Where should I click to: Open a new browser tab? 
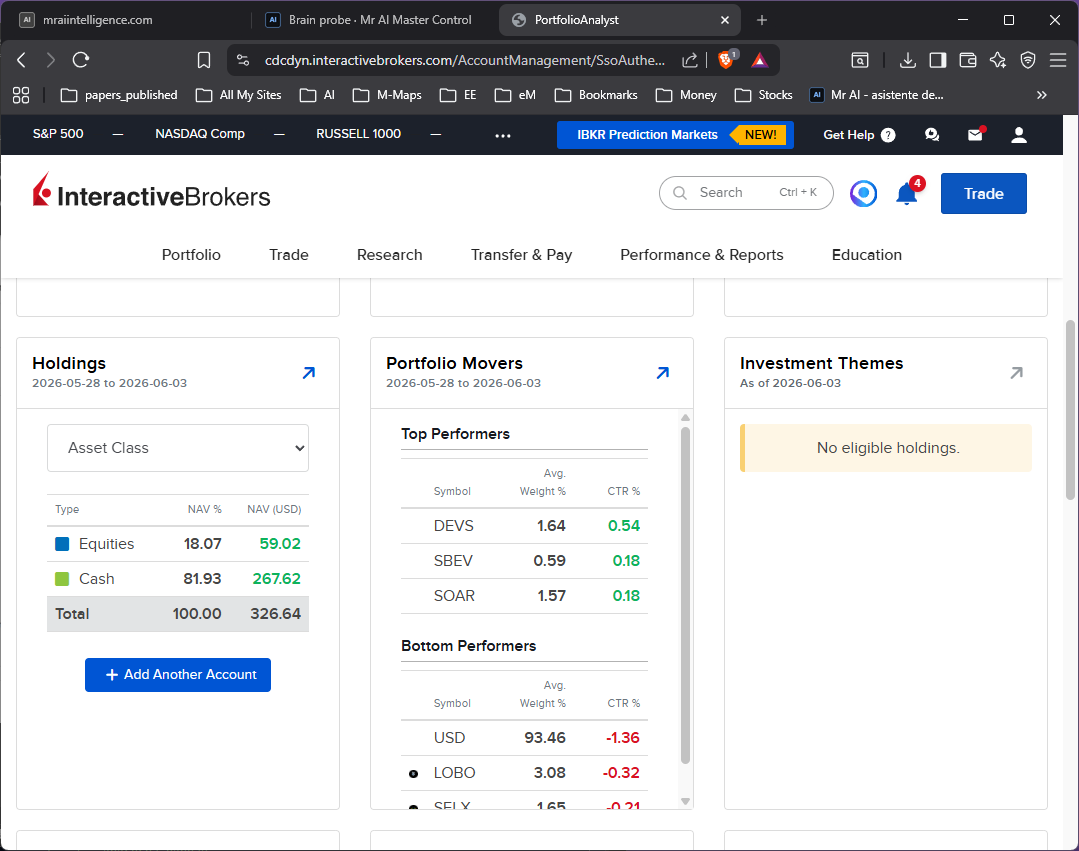pyautogui.click(x=762, y=20)
